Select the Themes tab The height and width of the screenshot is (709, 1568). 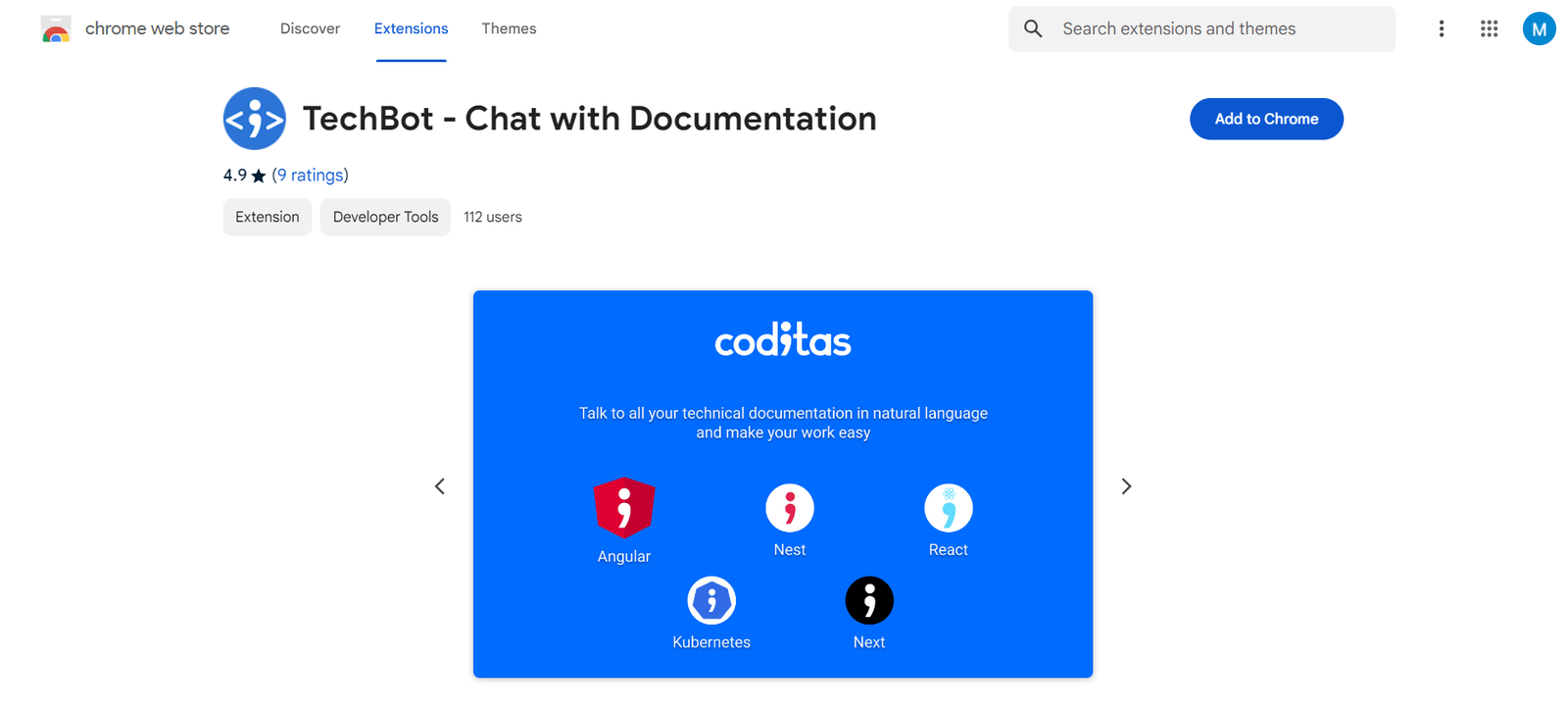point(509,29)
